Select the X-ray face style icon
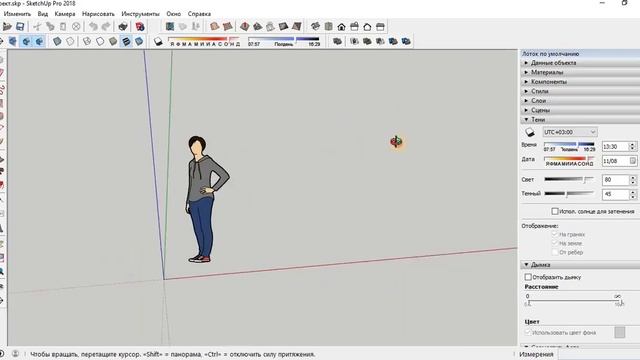The height and width of the screenshot is (360, 640). 57,41
